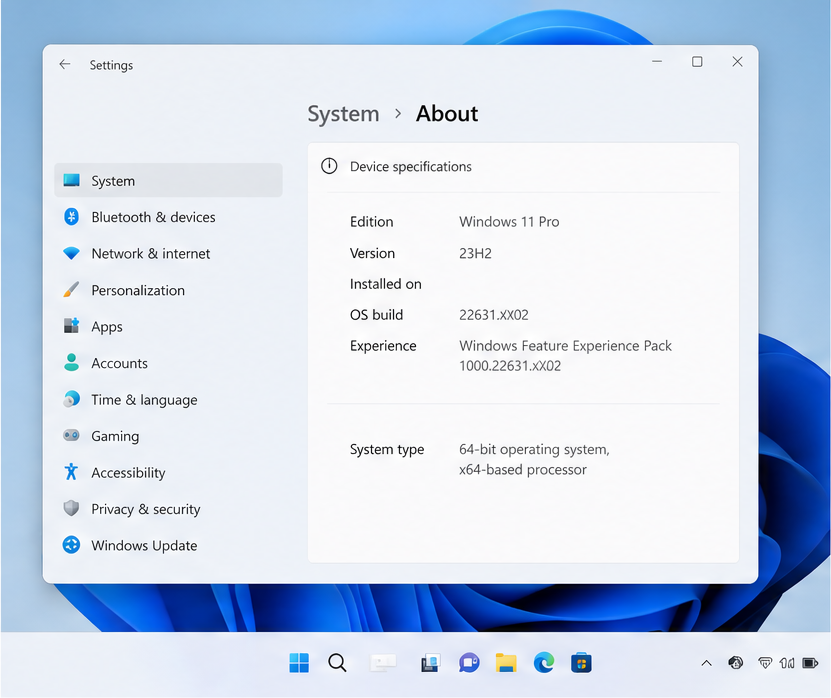Click the Network & internet wifi icon
This screenshot has width=831, height=698.
72,253
